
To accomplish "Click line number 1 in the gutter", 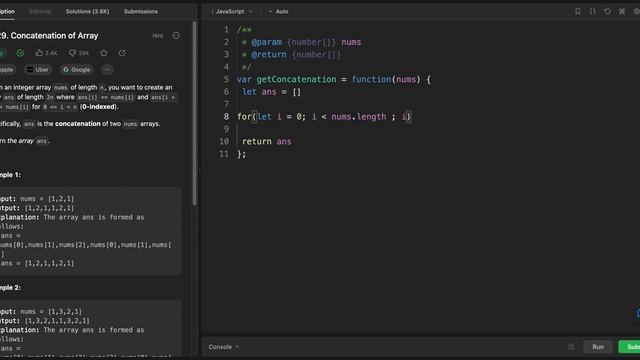I will (x=227, y=30).
